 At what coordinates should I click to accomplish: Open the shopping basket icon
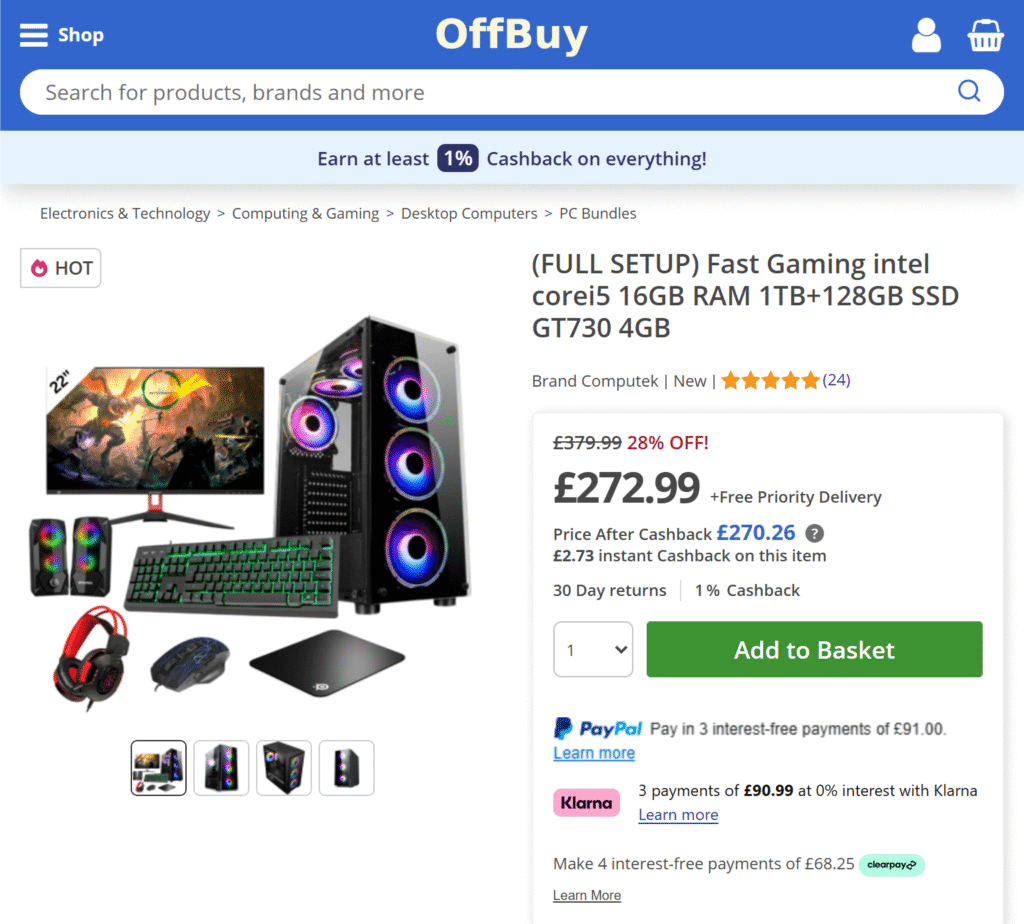985,36
